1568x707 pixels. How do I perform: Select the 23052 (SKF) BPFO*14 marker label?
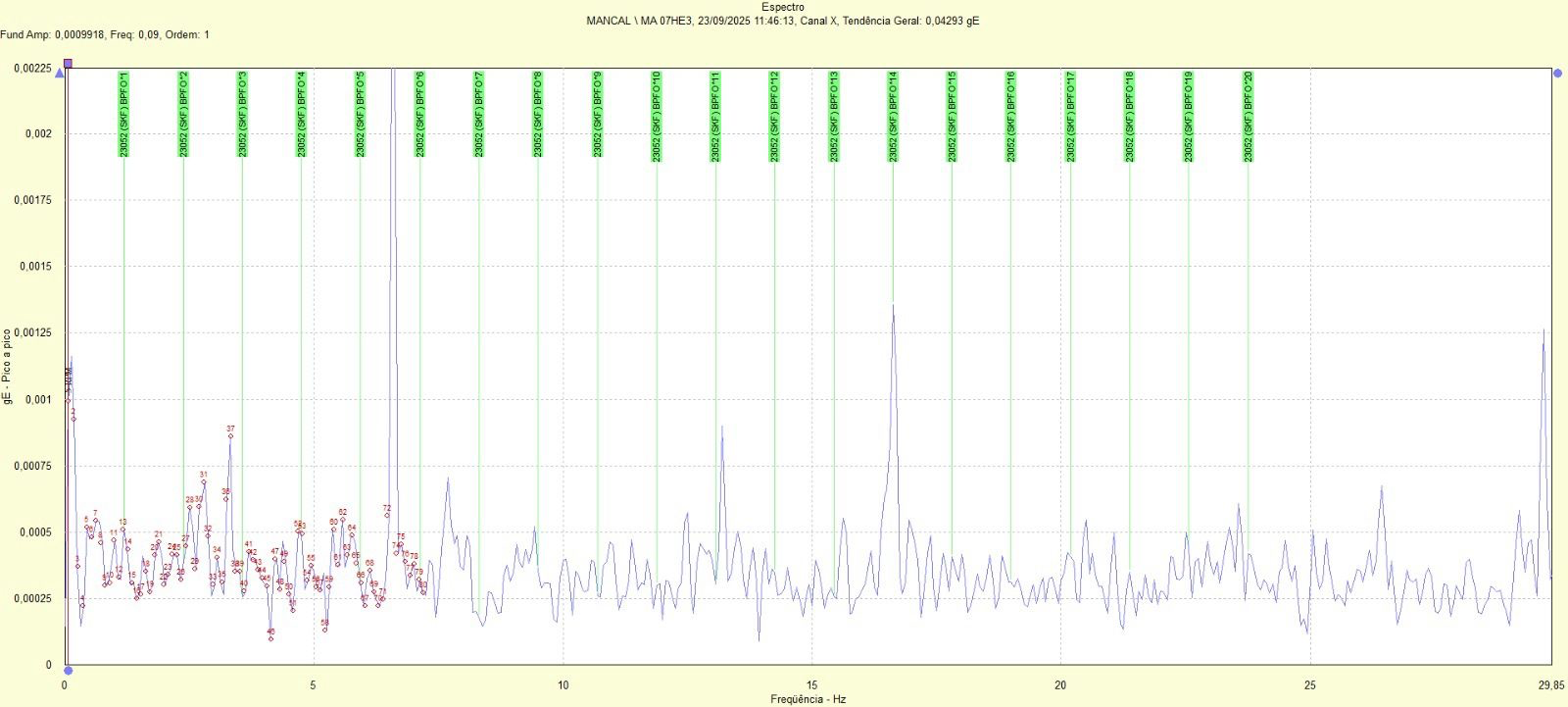(x=893, y=116)
